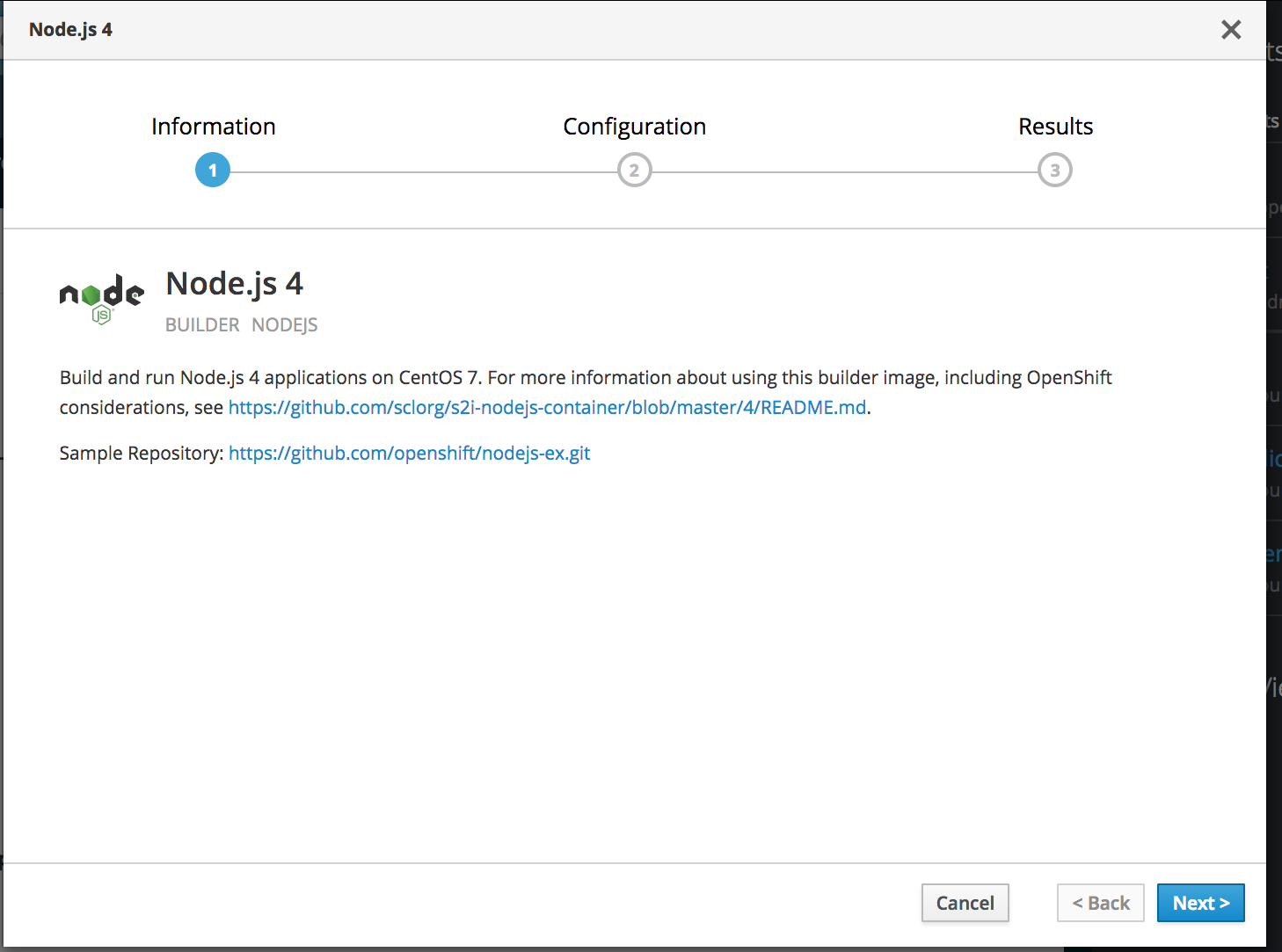This screenshot has height=952, width=1282.
Task: Open the Configuration wizard step label
Action: 634,127
